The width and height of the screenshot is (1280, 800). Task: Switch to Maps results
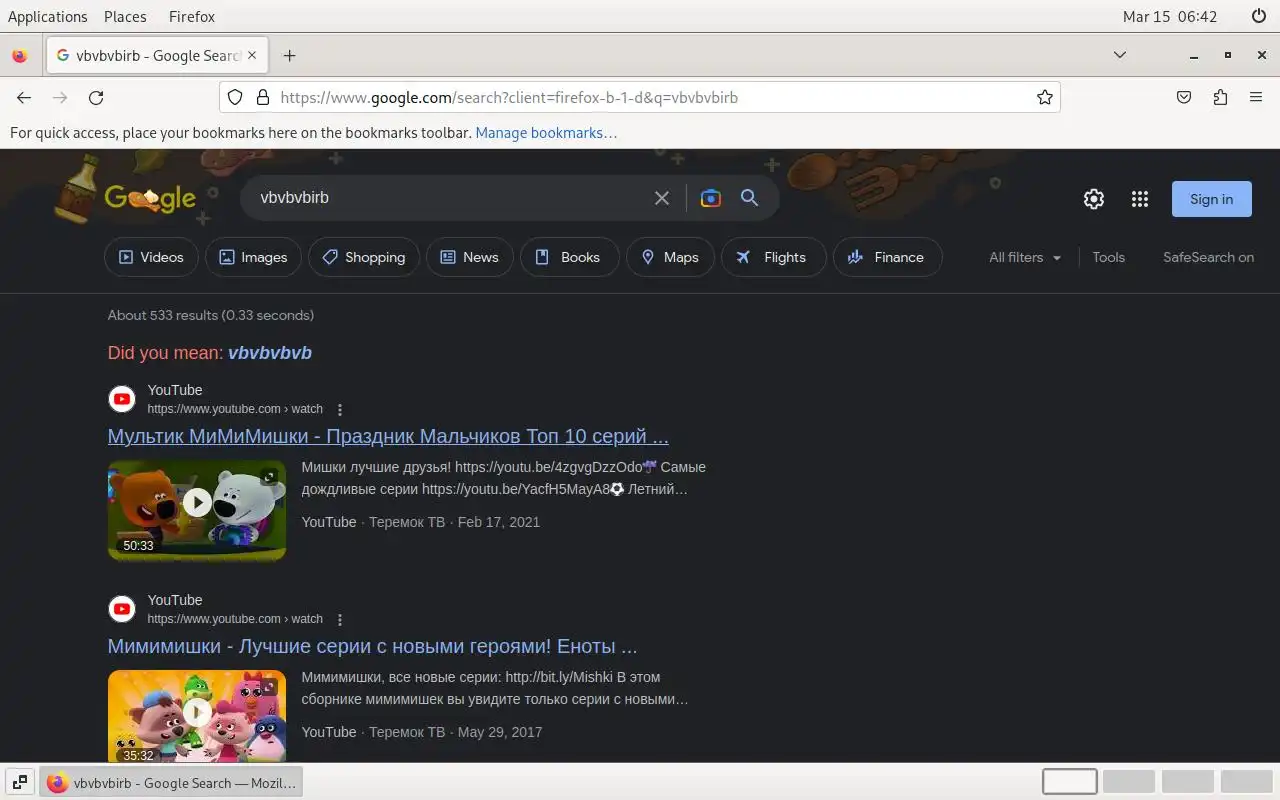[670, 257]
